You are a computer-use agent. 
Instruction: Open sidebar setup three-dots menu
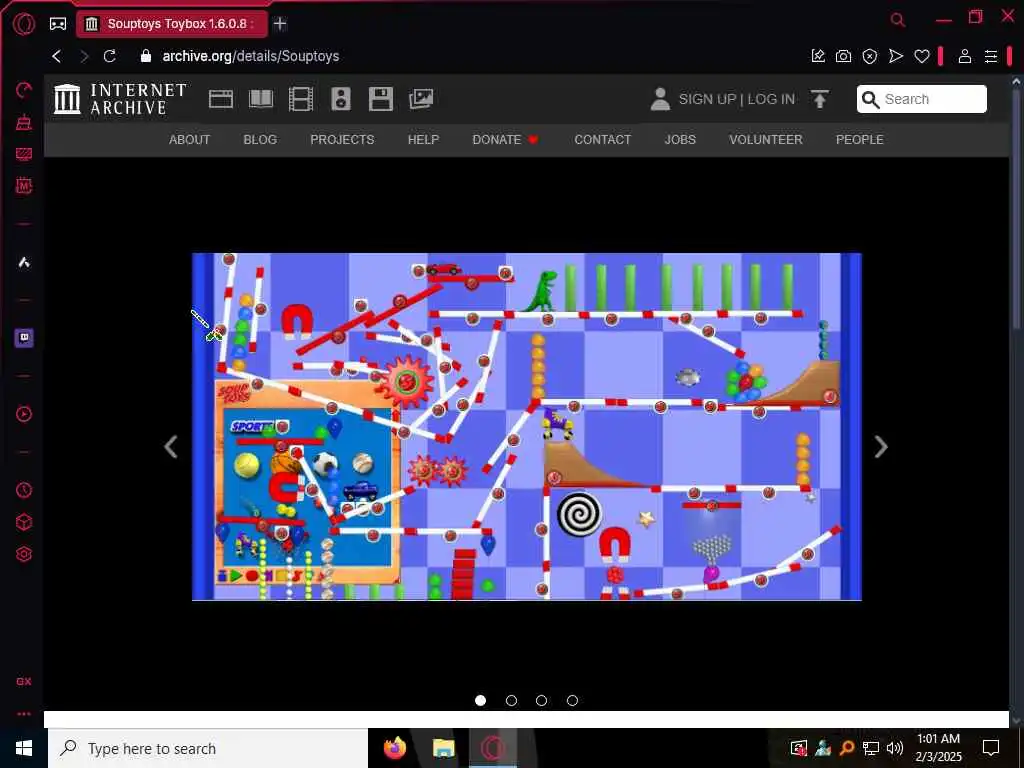pyautogui.click(x=24, y=714)
